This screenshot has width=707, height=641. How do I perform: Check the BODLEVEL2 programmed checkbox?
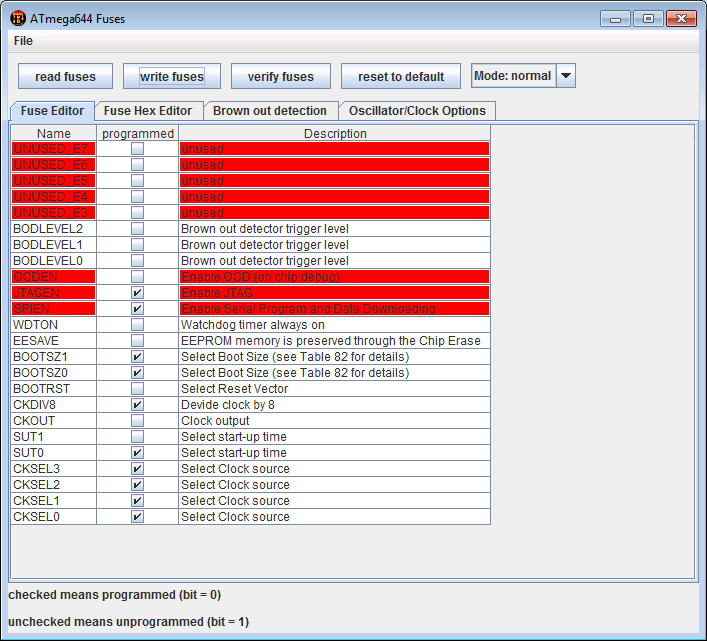[x=138, y=229]
